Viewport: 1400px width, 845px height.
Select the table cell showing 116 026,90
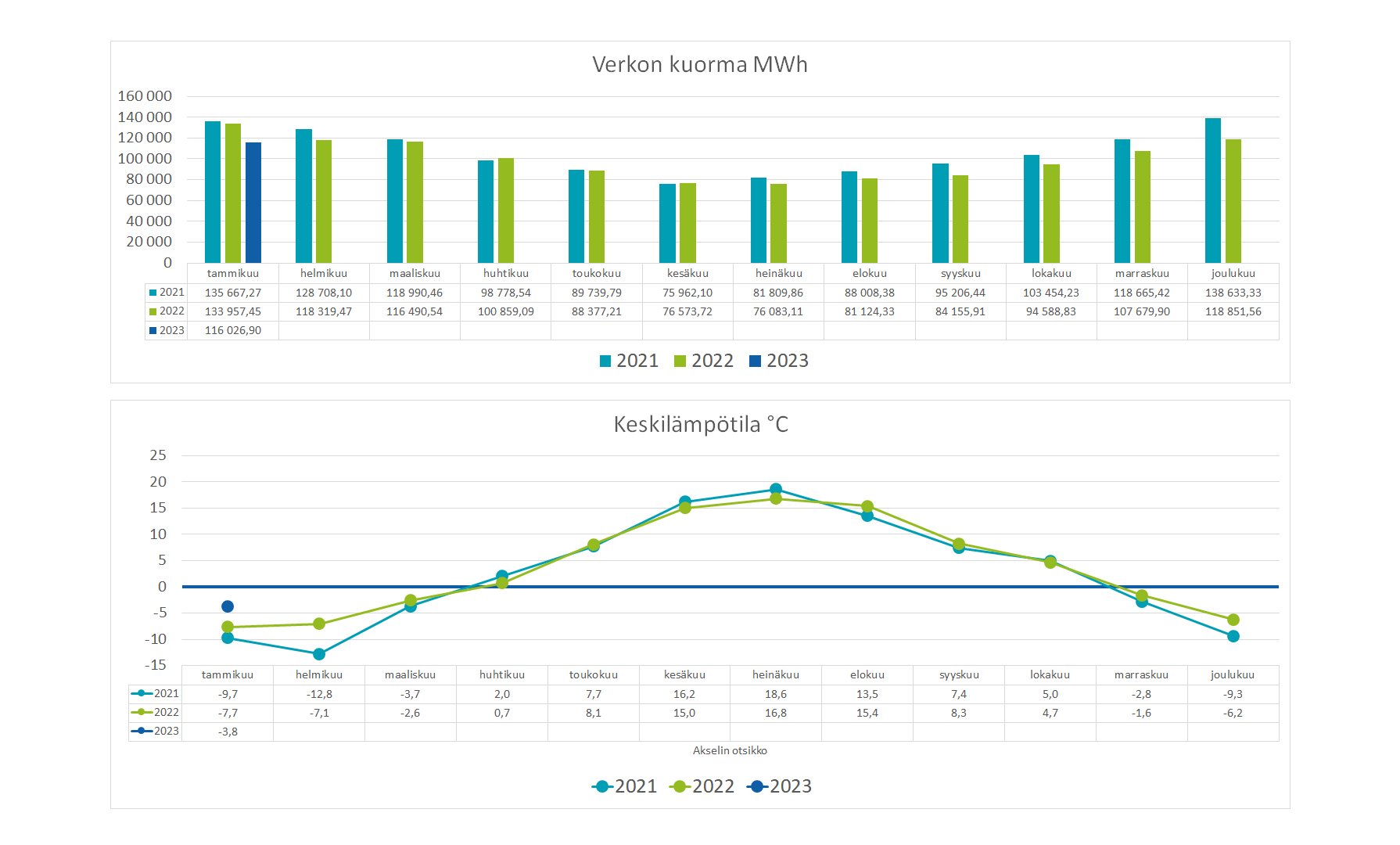[x=233, y=331]
